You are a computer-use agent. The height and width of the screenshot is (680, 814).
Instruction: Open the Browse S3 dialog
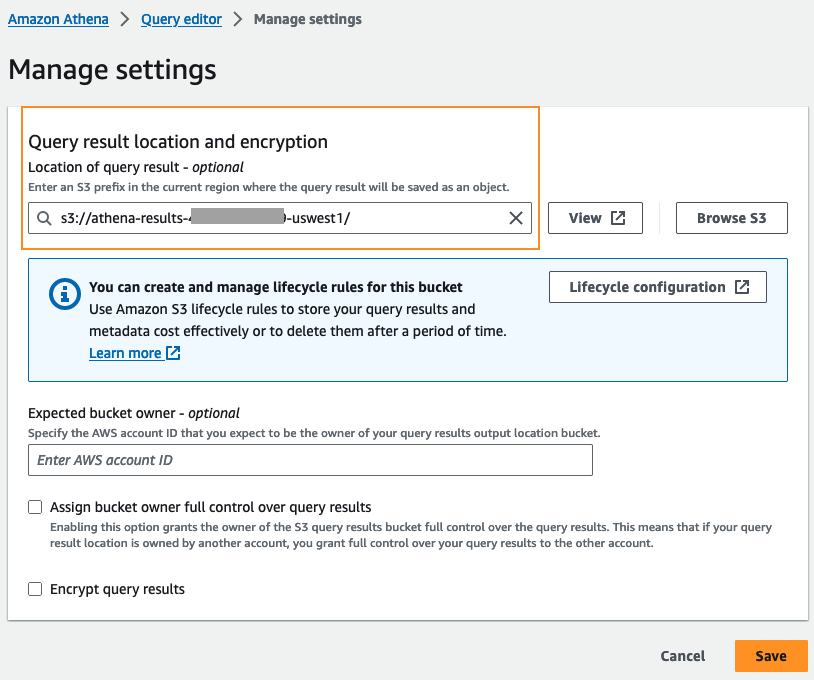point(731,218)
